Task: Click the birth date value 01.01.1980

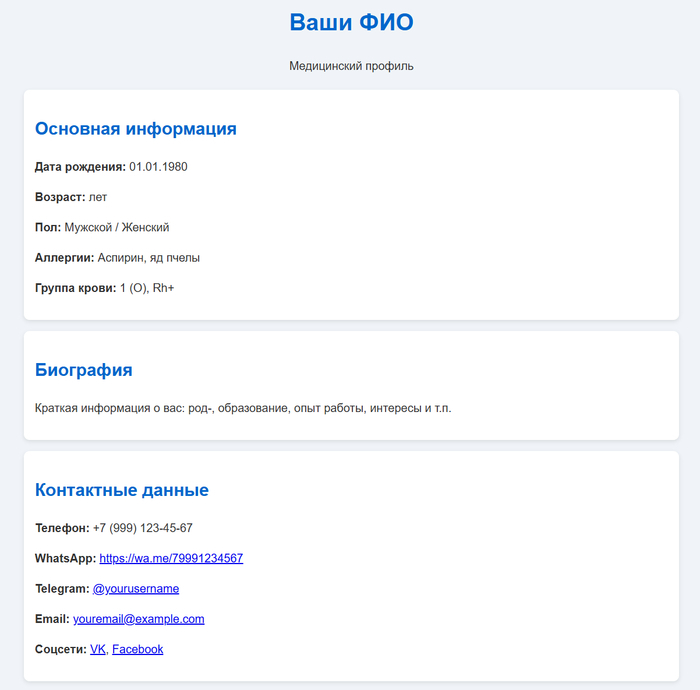Action: (x=158, y=167)
